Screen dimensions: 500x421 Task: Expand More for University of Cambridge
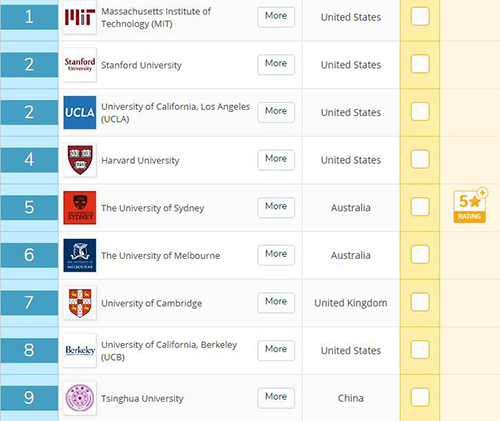point(276,302)
